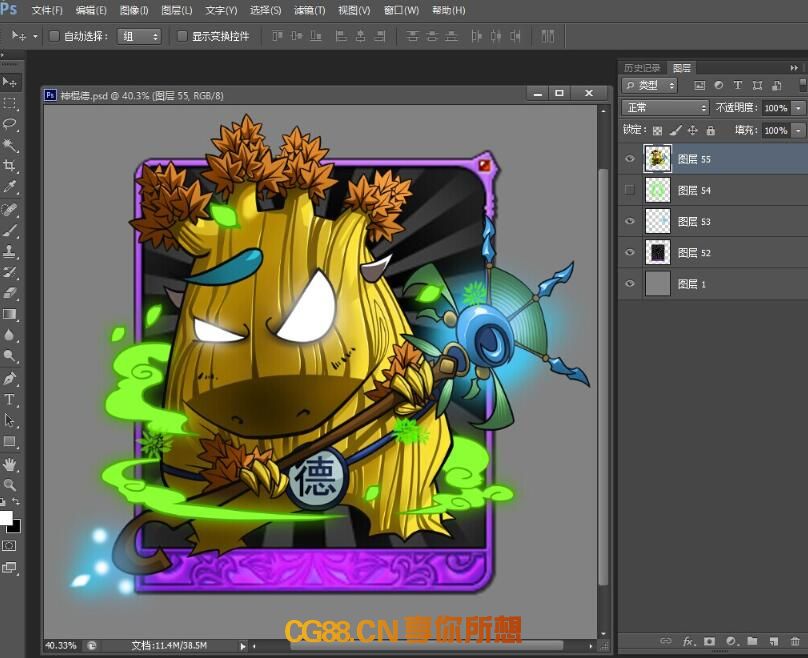The image size is (808, 658).
Task: Open the layer filter 类型 dropdown
Action: coord(650,86)
